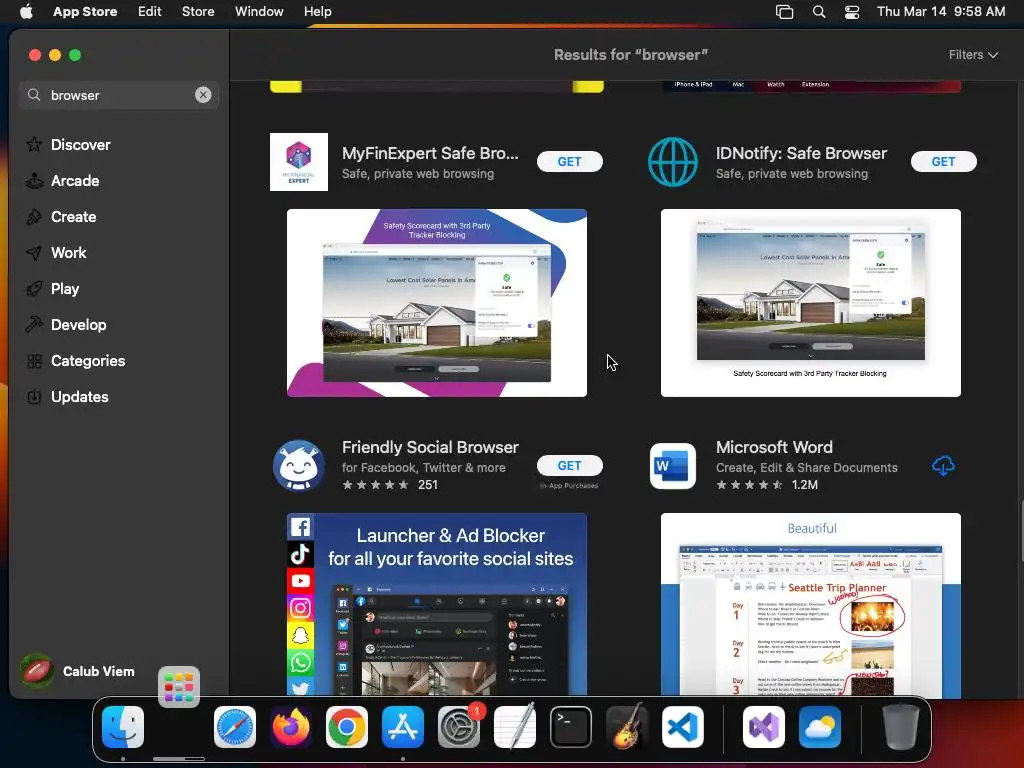Click the results list vertical scrollbar
The image size is (1024, 768).
(x=1020, y=530)
